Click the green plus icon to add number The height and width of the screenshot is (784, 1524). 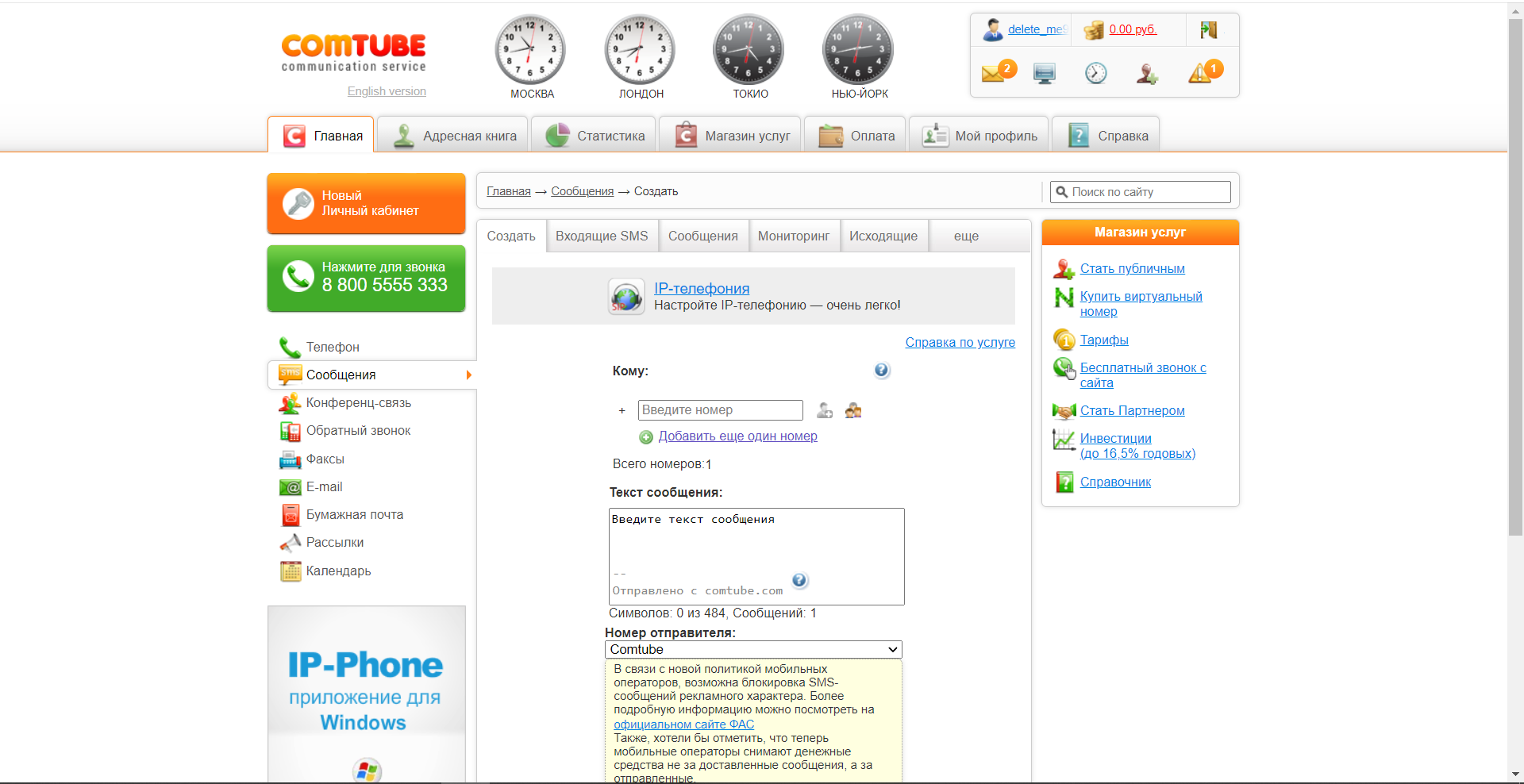646,437
